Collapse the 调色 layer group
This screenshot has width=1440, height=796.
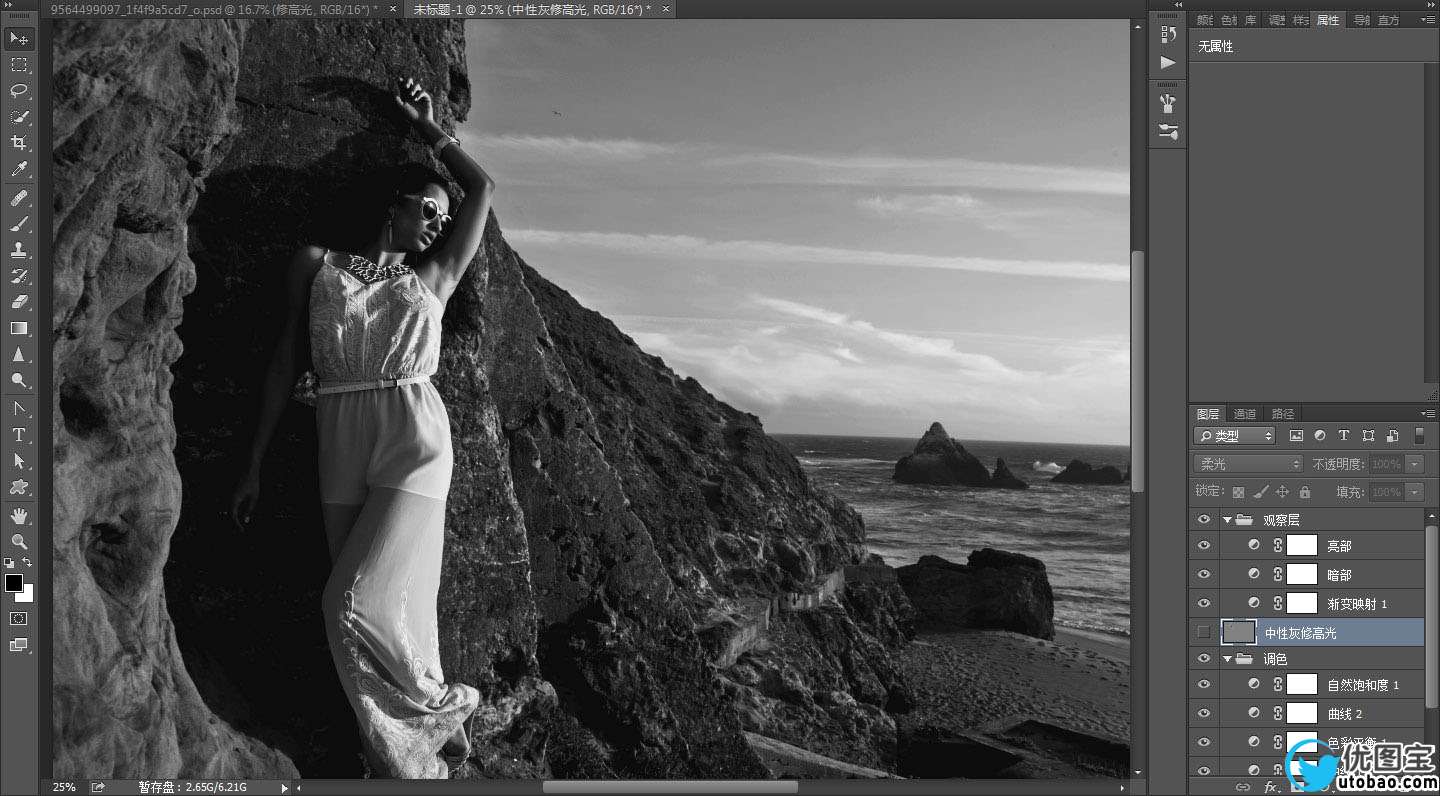click(1227, 658)
